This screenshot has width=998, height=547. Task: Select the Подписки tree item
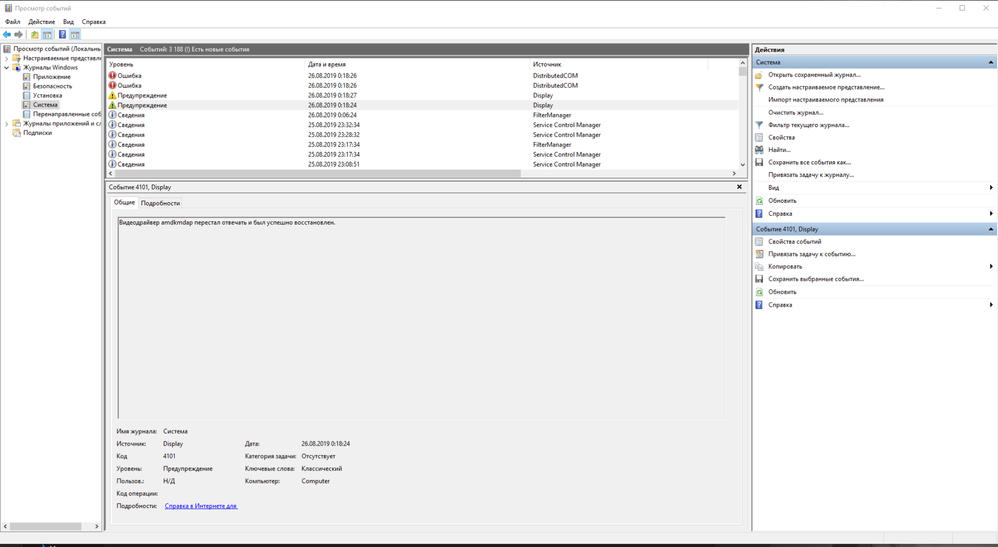38,133
